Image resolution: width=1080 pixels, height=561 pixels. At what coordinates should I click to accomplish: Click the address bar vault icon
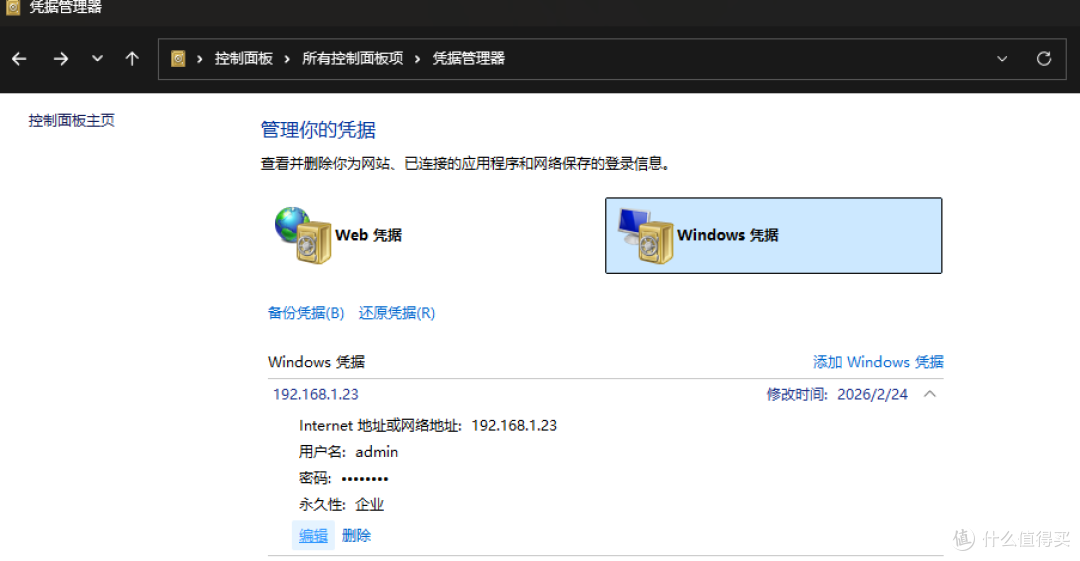click(x=178, y=59)
